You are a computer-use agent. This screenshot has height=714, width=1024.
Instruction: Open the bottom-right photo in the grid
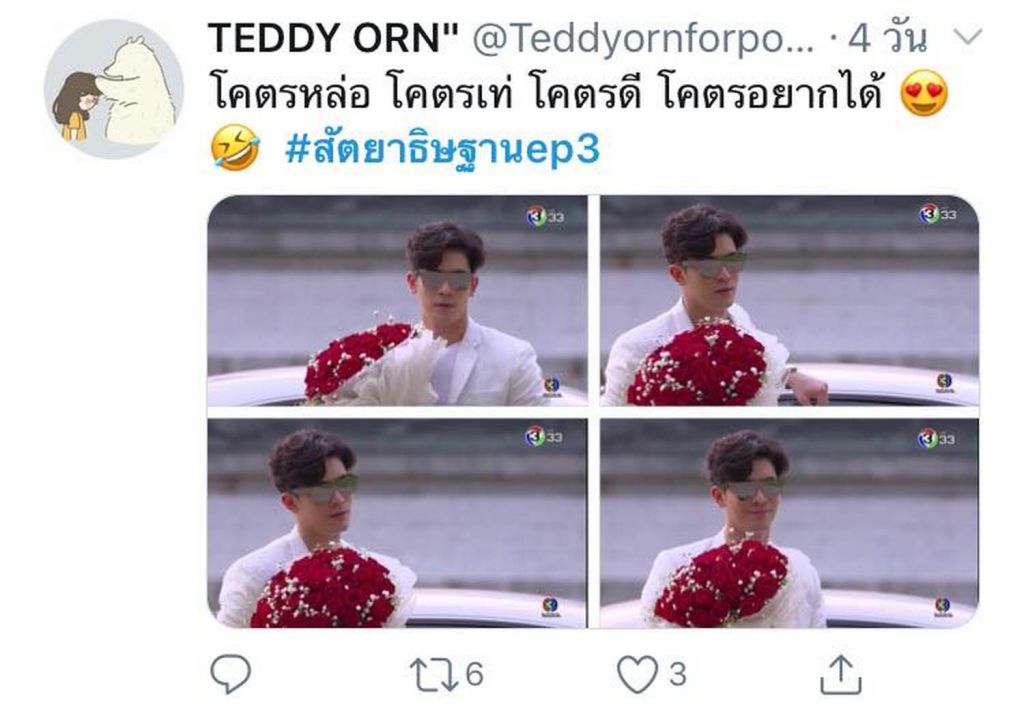[789, 523]
